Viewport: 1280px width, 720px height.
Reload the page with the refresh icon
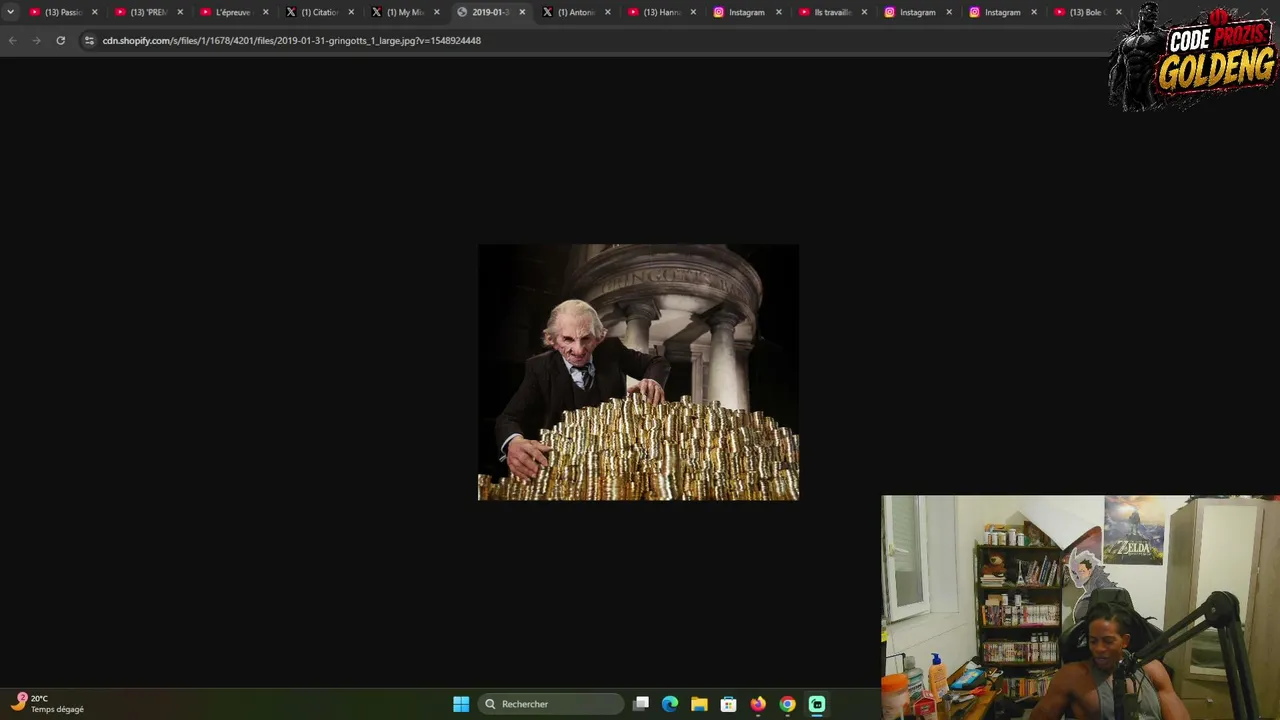tap(60, 40)
